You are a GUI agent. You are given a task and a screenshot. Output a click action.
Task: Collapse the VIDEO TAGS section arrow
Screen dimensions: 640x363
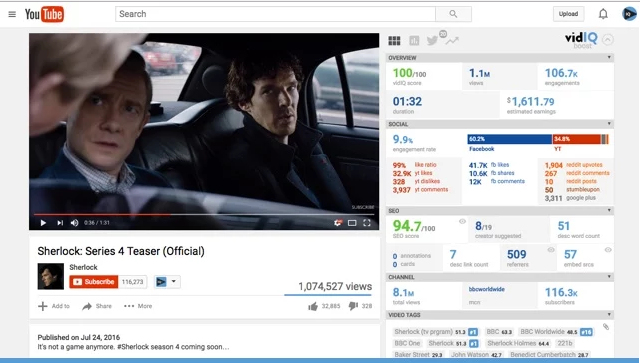609,314
